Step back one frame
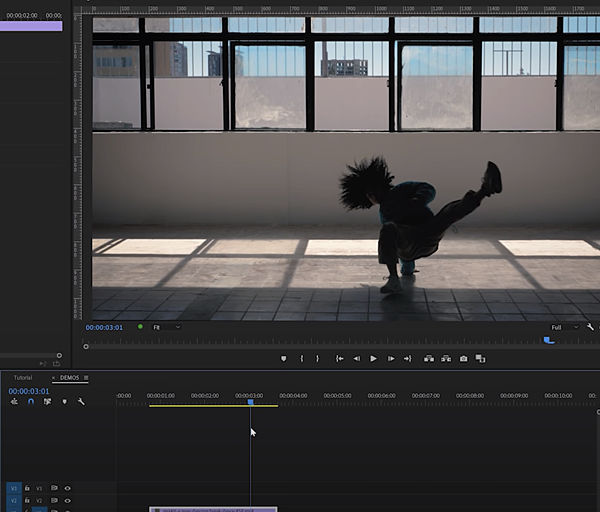 (357, 358)
